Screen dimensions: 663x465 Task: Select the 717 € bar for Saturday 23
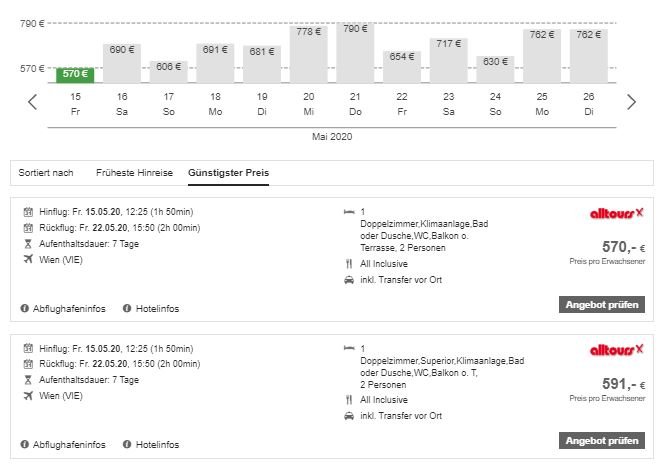[449, 60]
